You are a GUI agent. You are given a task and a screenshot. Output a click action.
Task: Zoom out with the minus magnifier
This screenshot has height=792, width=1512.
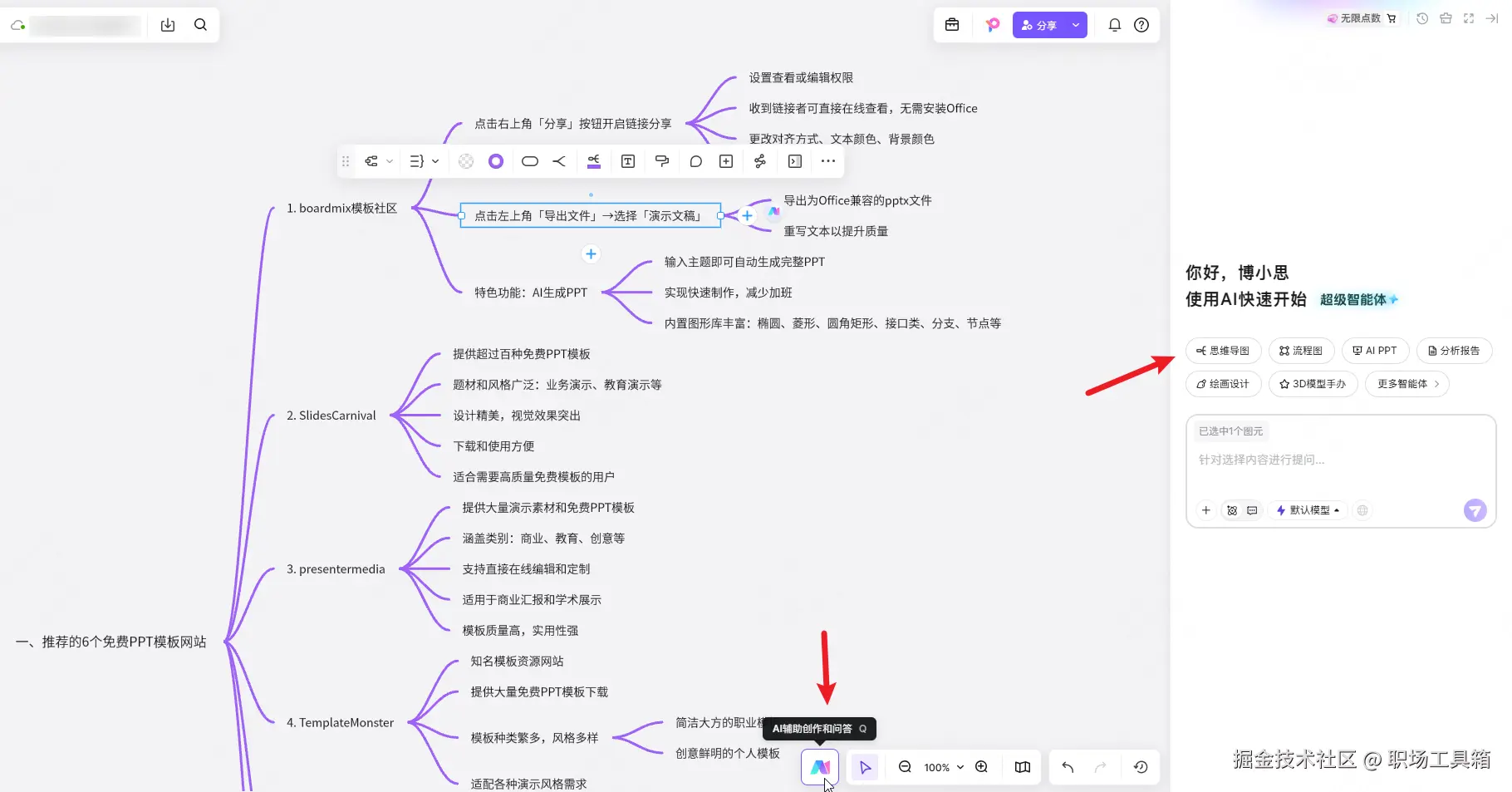906,767
